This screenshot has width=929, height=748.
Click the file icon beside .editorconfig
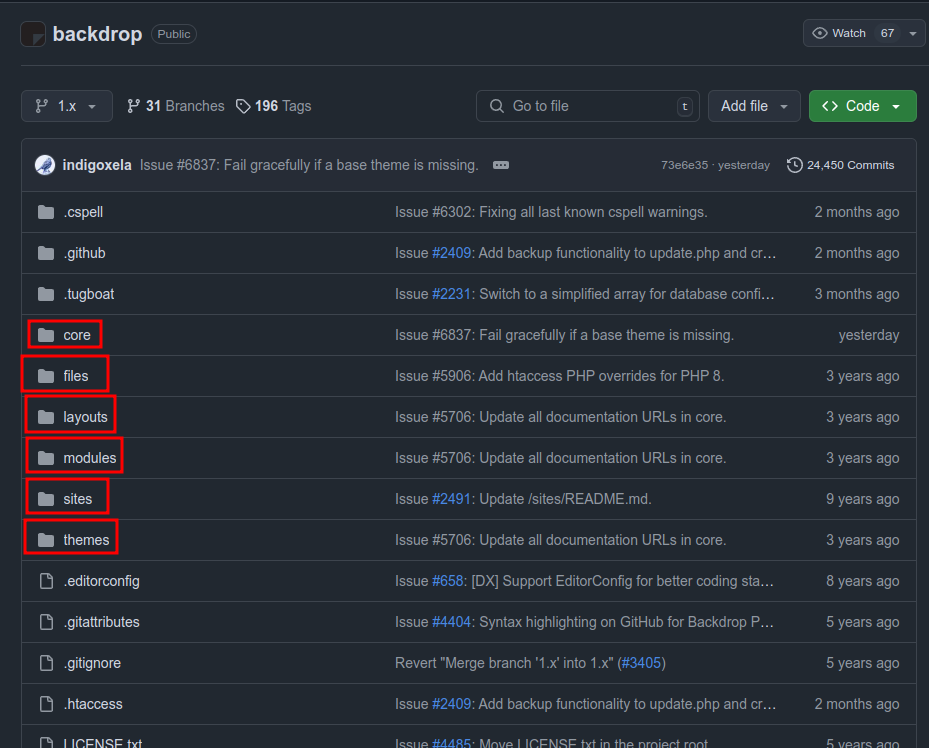click(x=45, y=581)
